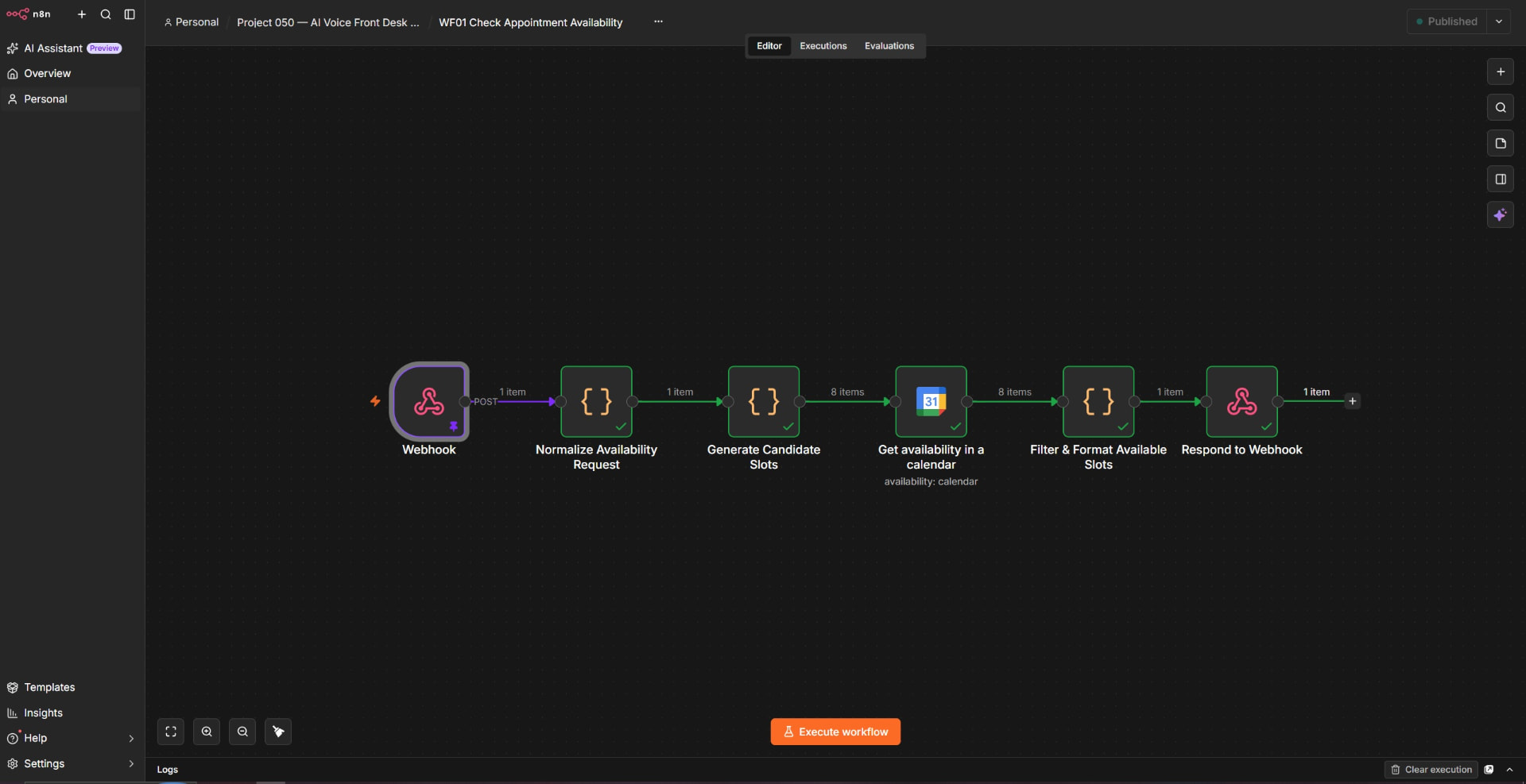This screenshot has height=784, width=1526.
Task: Open the Logs panel
Action: 168,770
